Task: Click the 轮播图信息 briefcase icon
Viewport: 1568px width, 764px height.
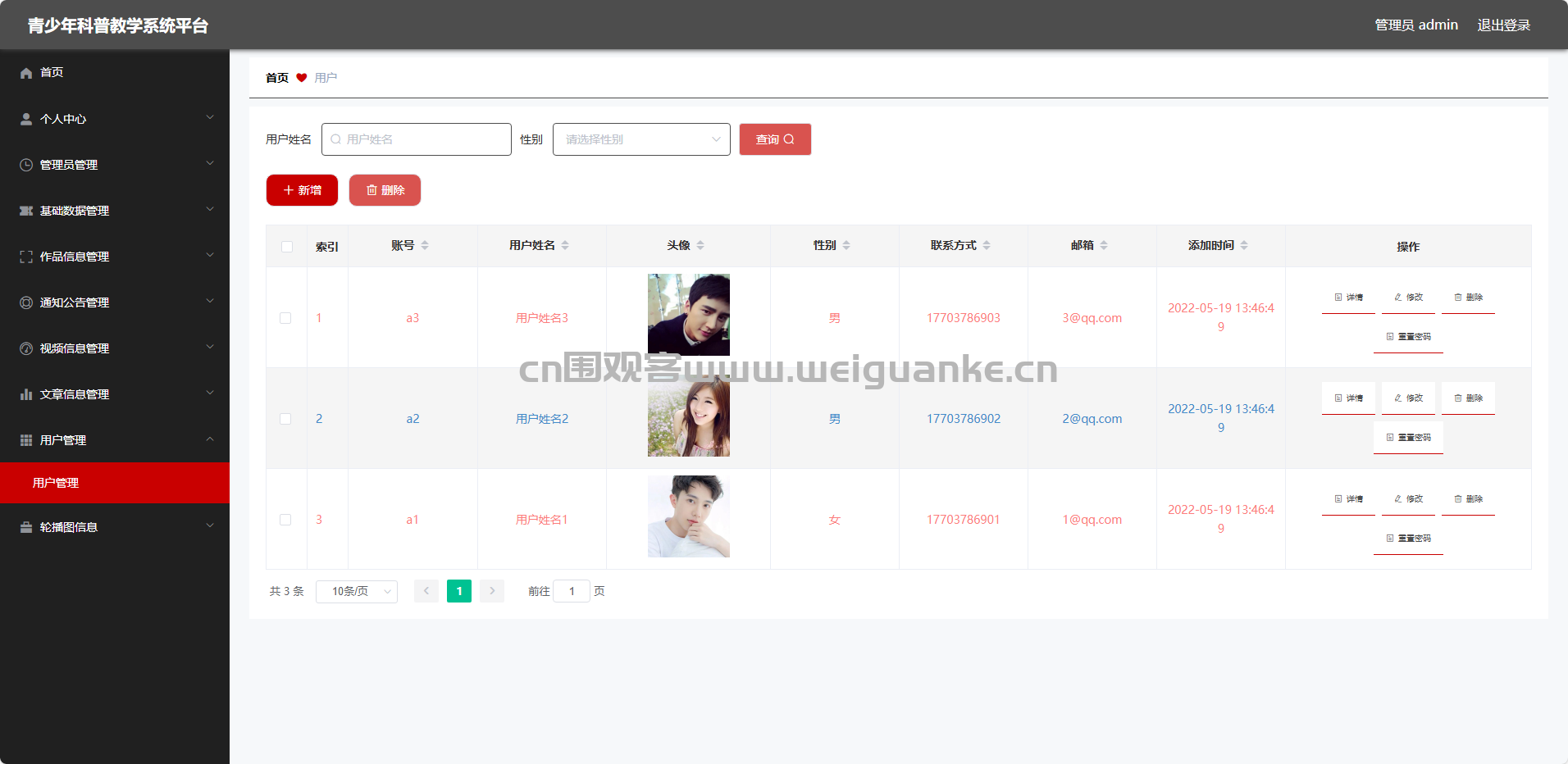Action: 26,527
